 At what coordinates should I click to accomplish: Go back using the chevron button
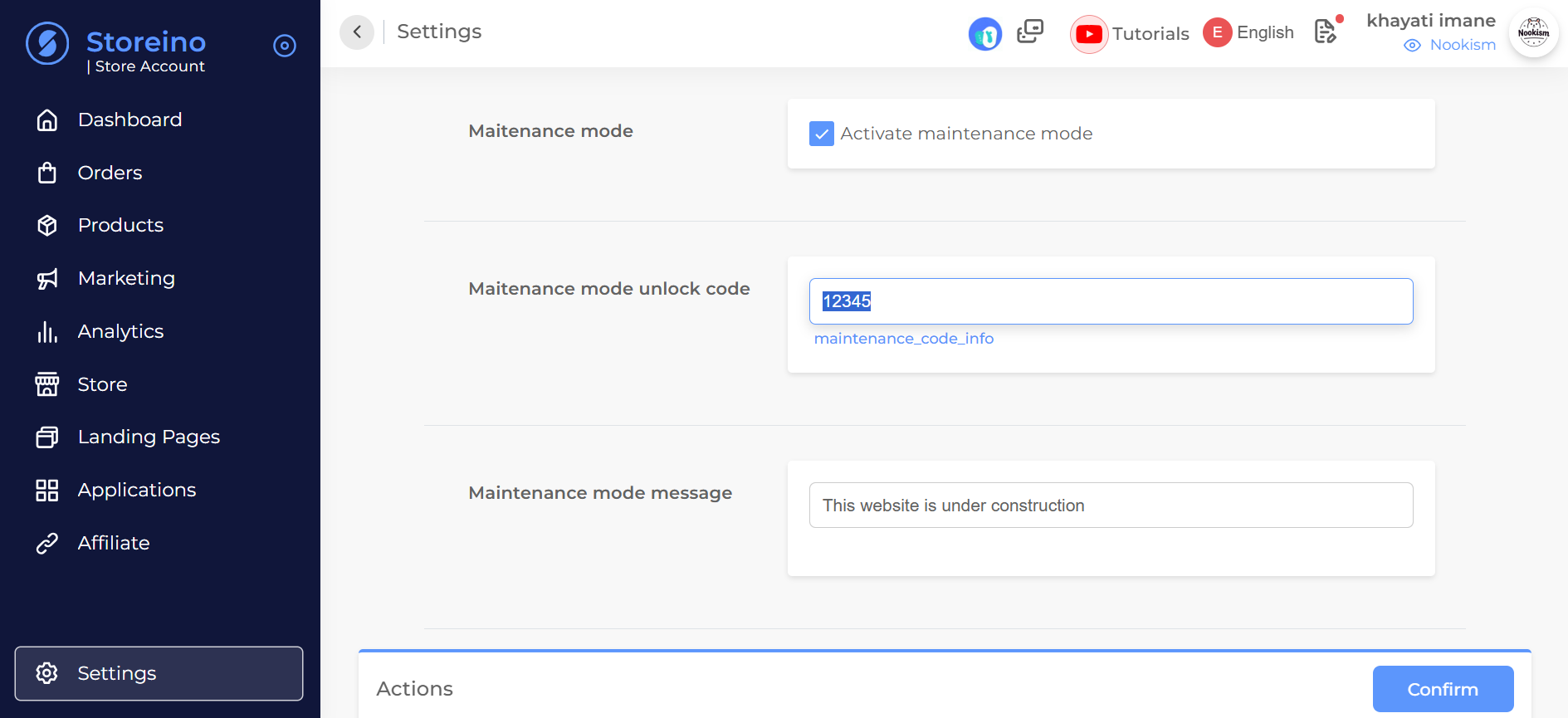tap(357, 32)
